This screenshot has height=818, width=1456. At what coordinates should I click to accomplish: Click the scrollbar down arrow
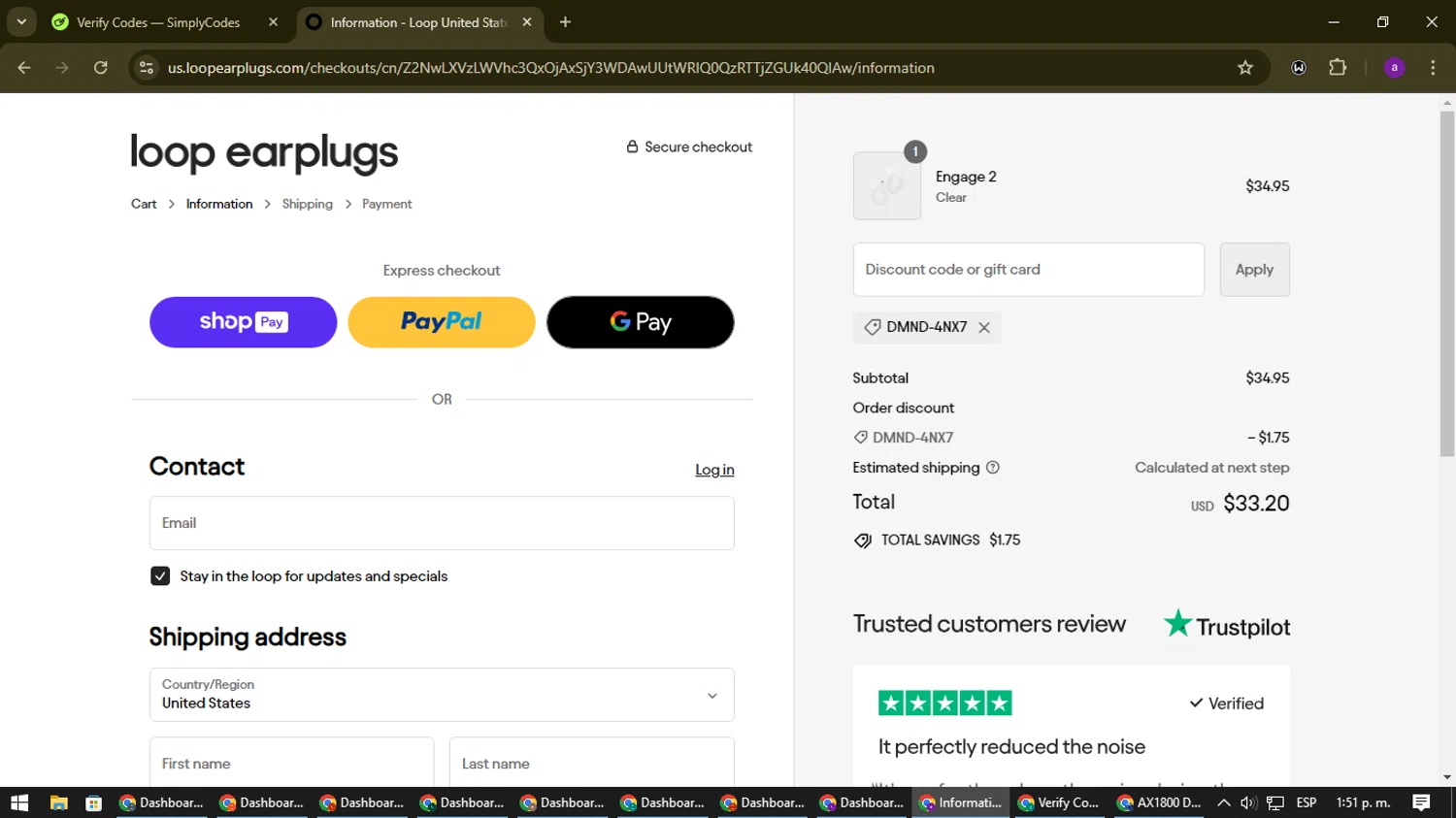[1447, 777]
